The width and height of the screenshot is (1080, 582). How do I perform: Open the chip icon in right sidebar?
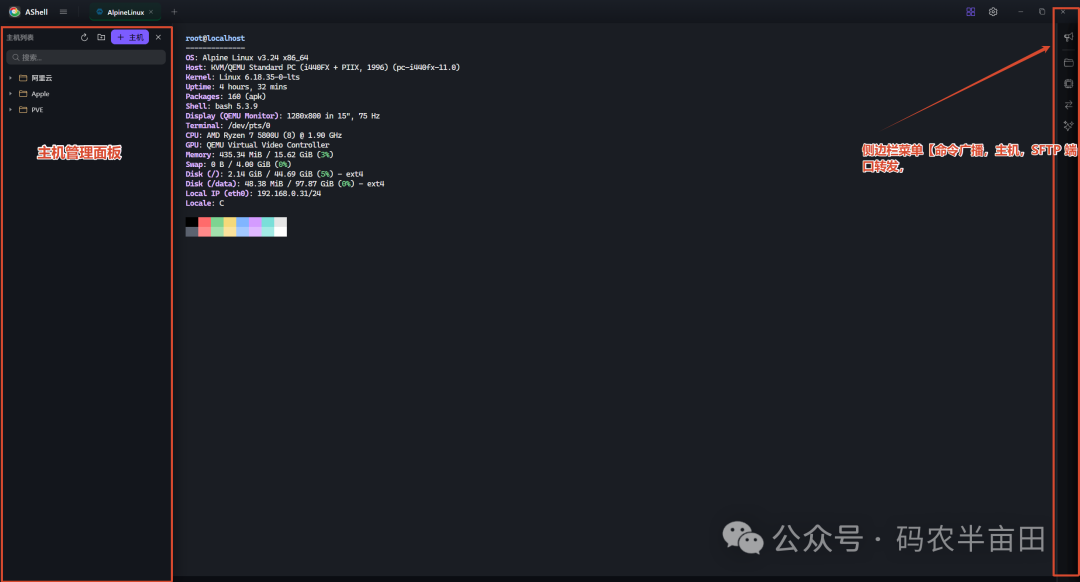(x=1068, y=83)
